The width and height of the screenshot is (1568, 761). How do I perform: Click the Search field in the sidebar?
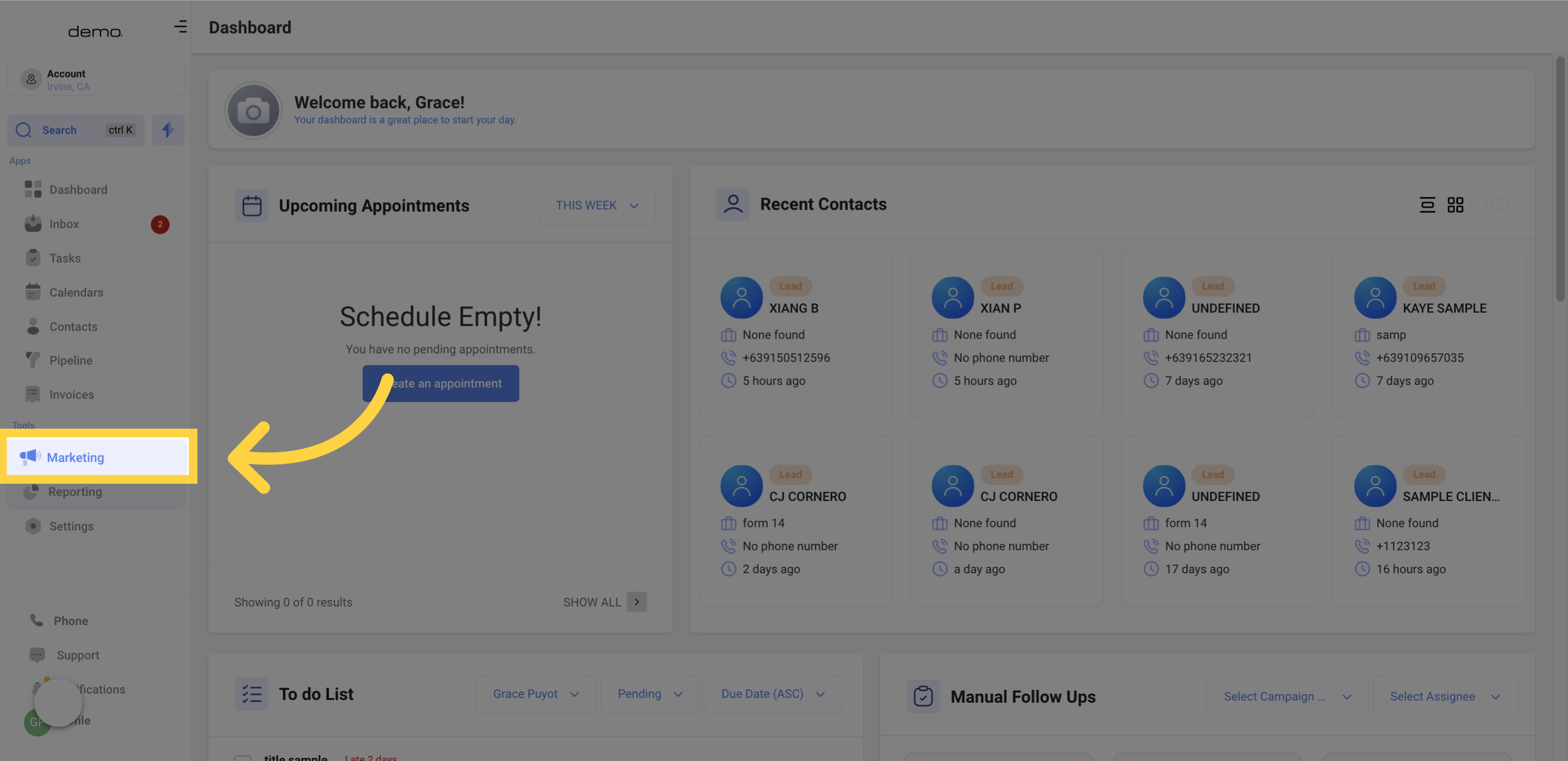[76, 130]
